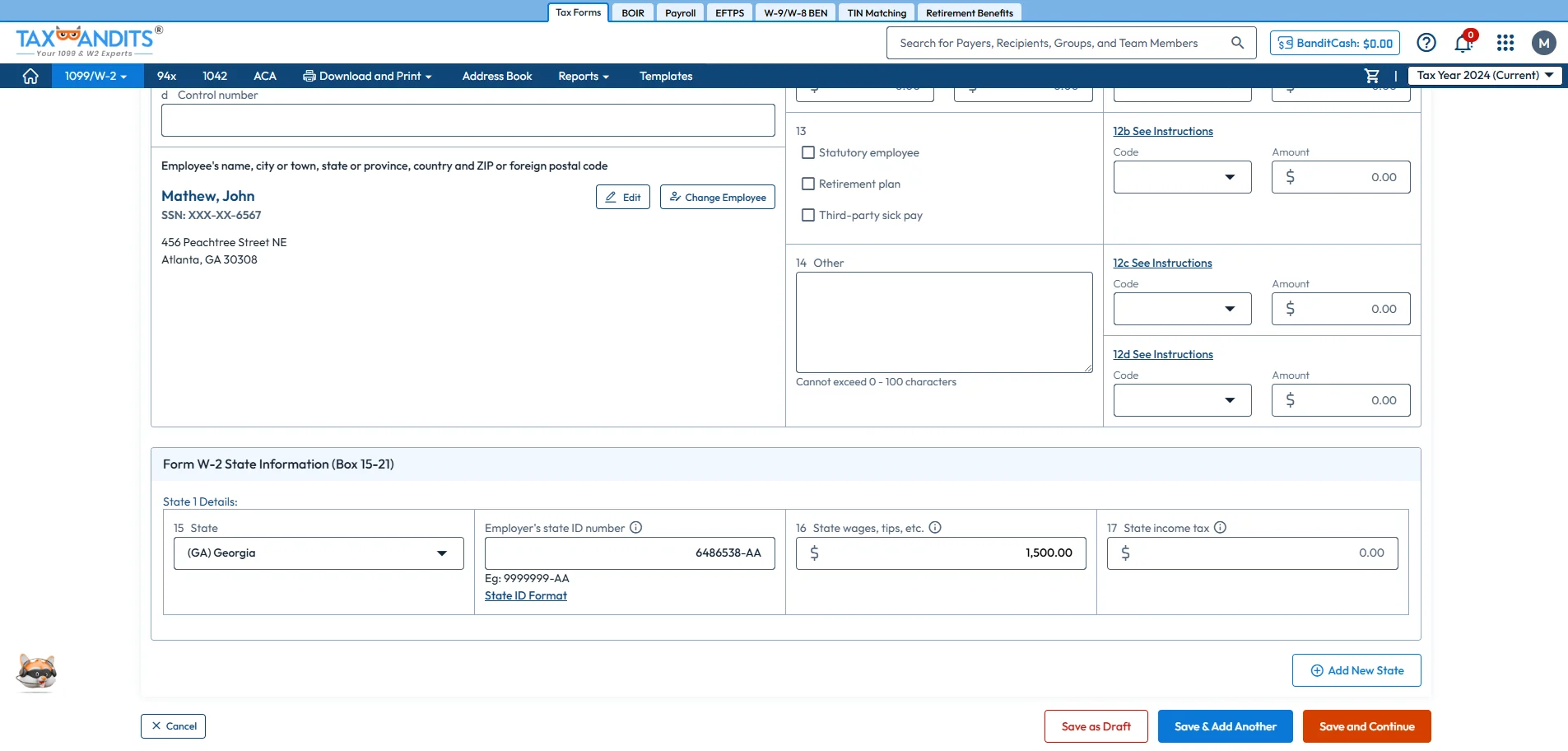This screenshot has height=751, width=1568.
Task: Go to the home icon in navigation bar
Action: [30, 76]
